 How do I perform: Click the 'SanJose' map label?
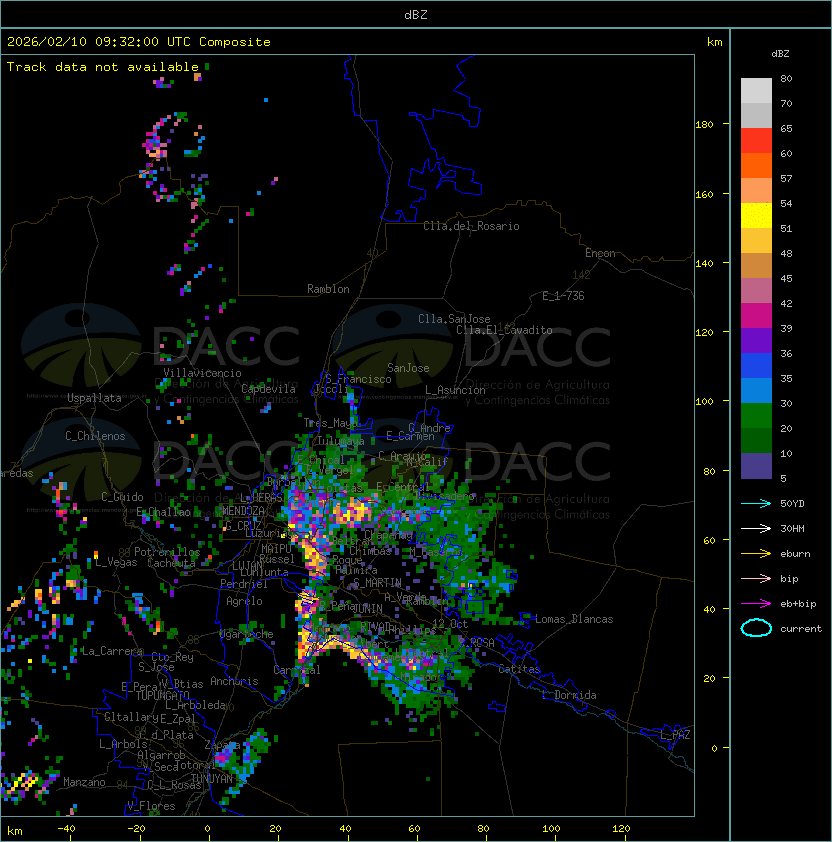408,368
